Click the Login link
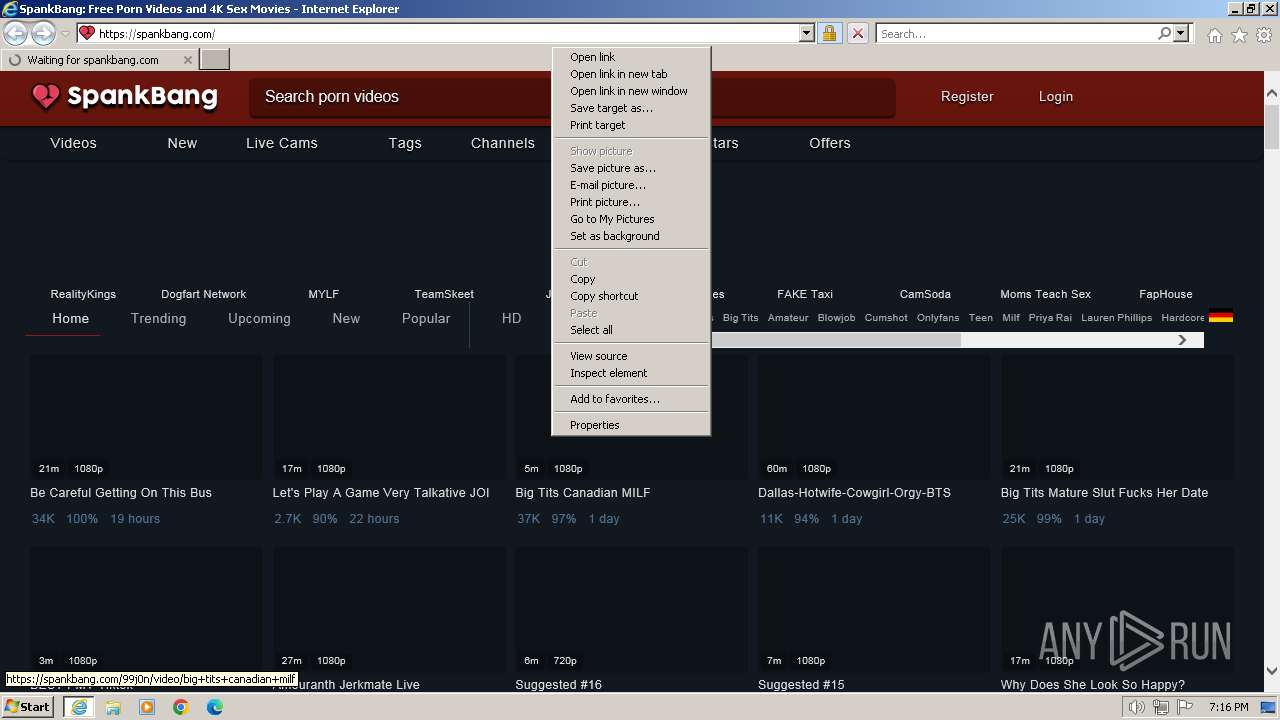The width and height of the screenshot is (1280, 720). pos(1056,97)
